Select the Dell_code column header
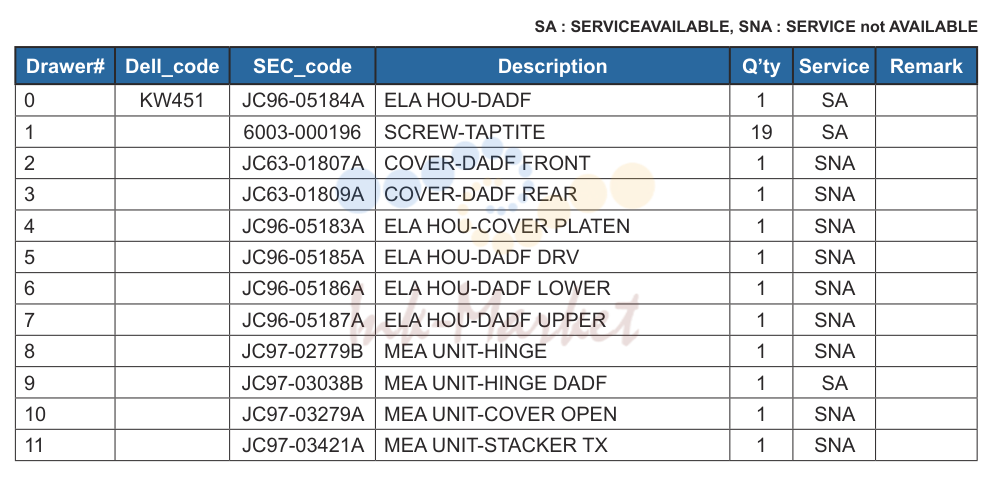The height and width of the screenshot is (482, 993). (172, 66)
